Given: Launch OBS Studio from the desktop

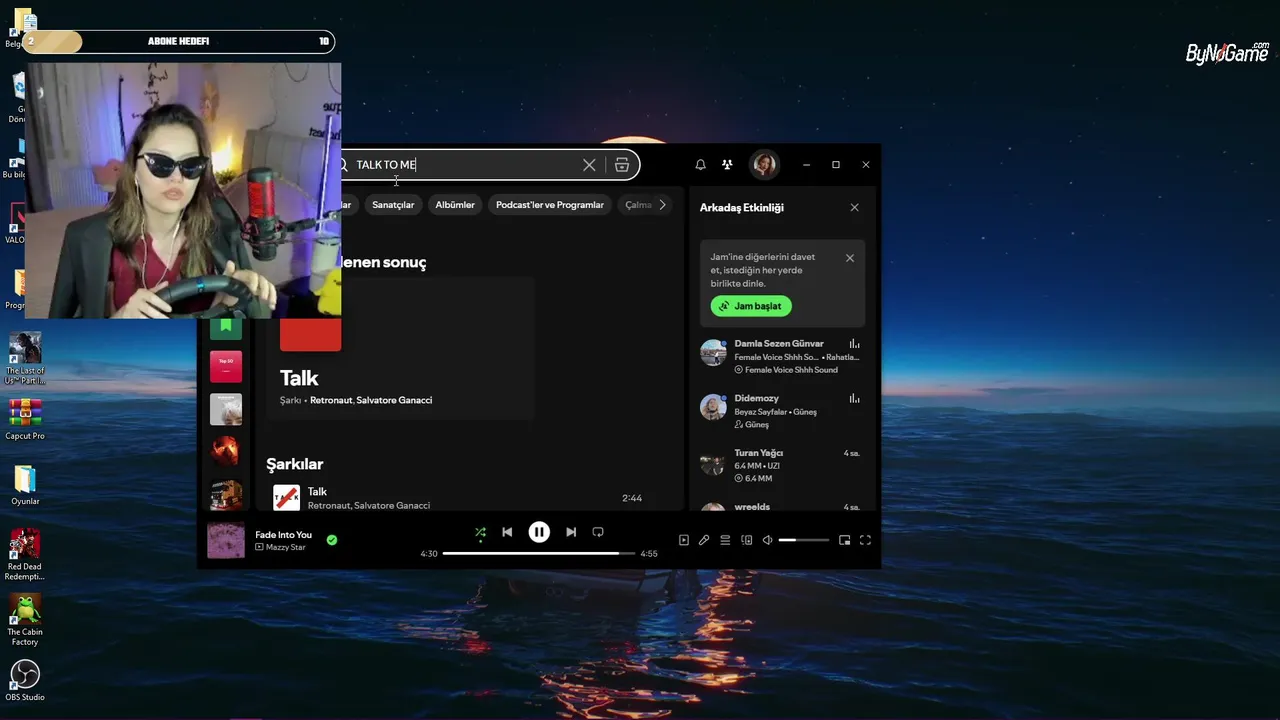Looking at the screenshot, I should (25, 681).
